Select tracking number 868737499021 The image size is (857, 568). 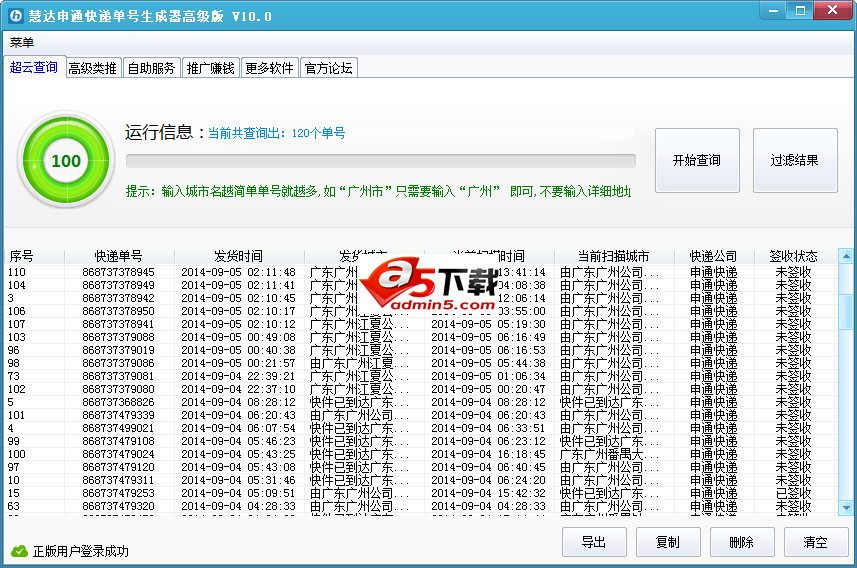119,429
